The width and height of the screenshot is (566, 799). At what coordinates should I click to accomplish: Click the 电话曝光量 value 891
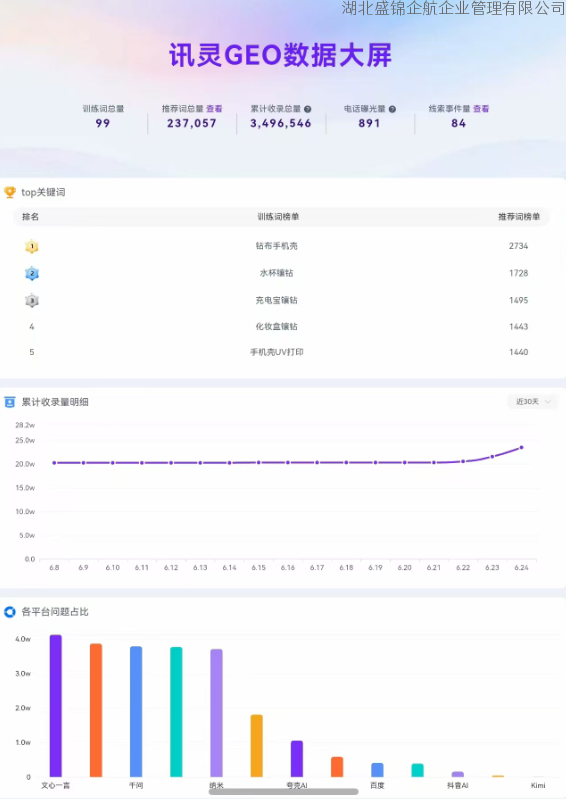point(369,123)
